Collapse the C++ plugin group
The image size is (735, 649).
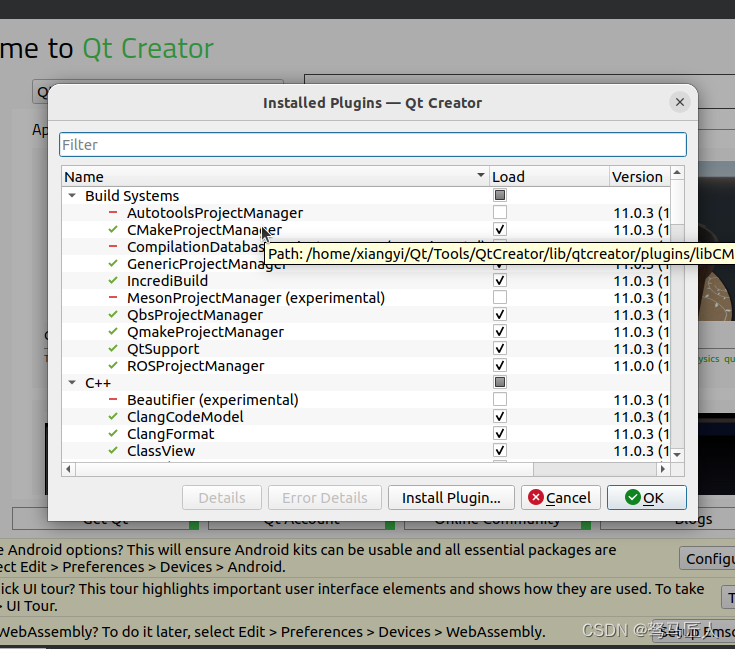pyautogui.click(x=72, y=382)
